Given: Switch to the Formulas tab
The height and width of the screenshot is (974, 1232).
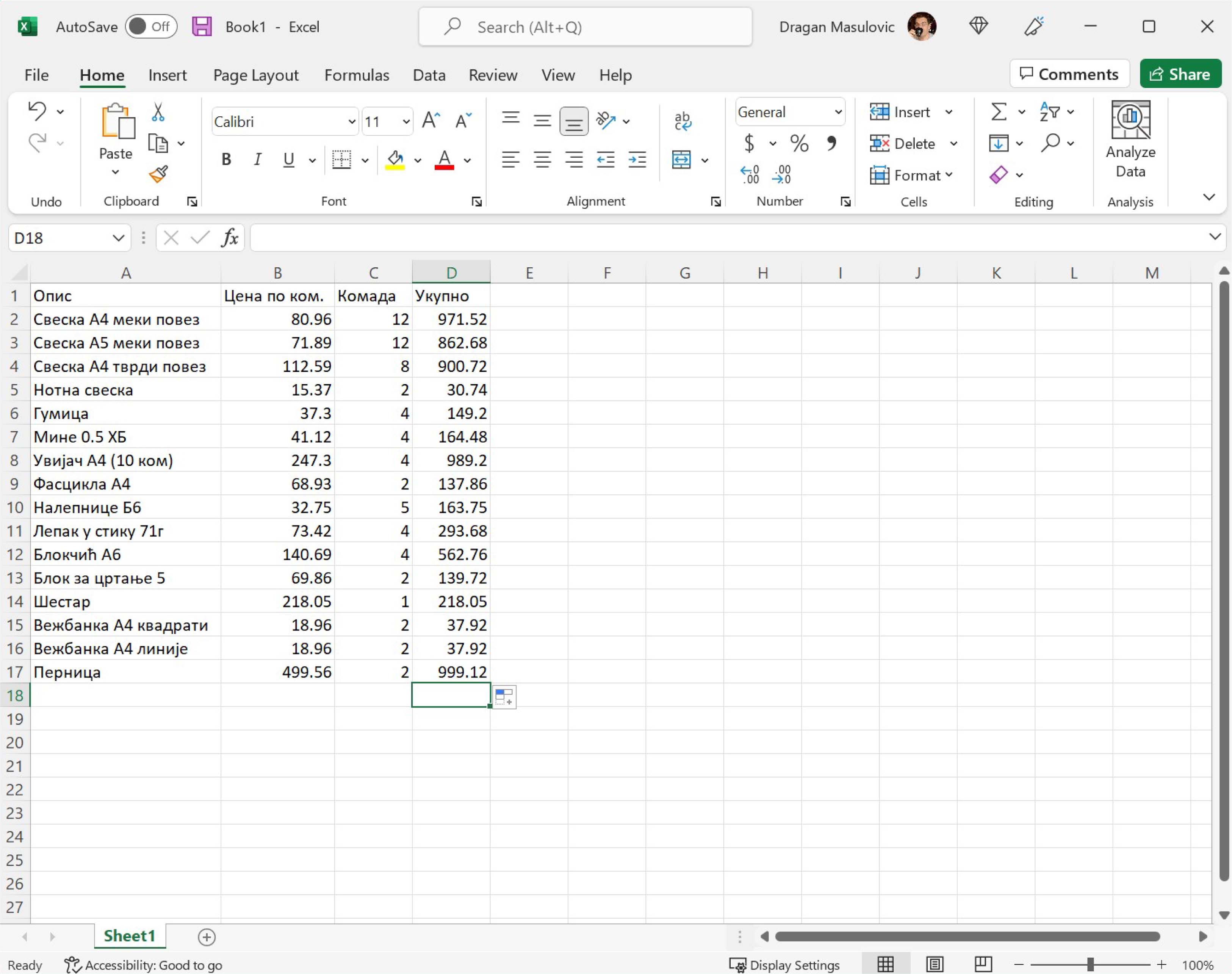Looking at the screenshot, I should [356, 75].
